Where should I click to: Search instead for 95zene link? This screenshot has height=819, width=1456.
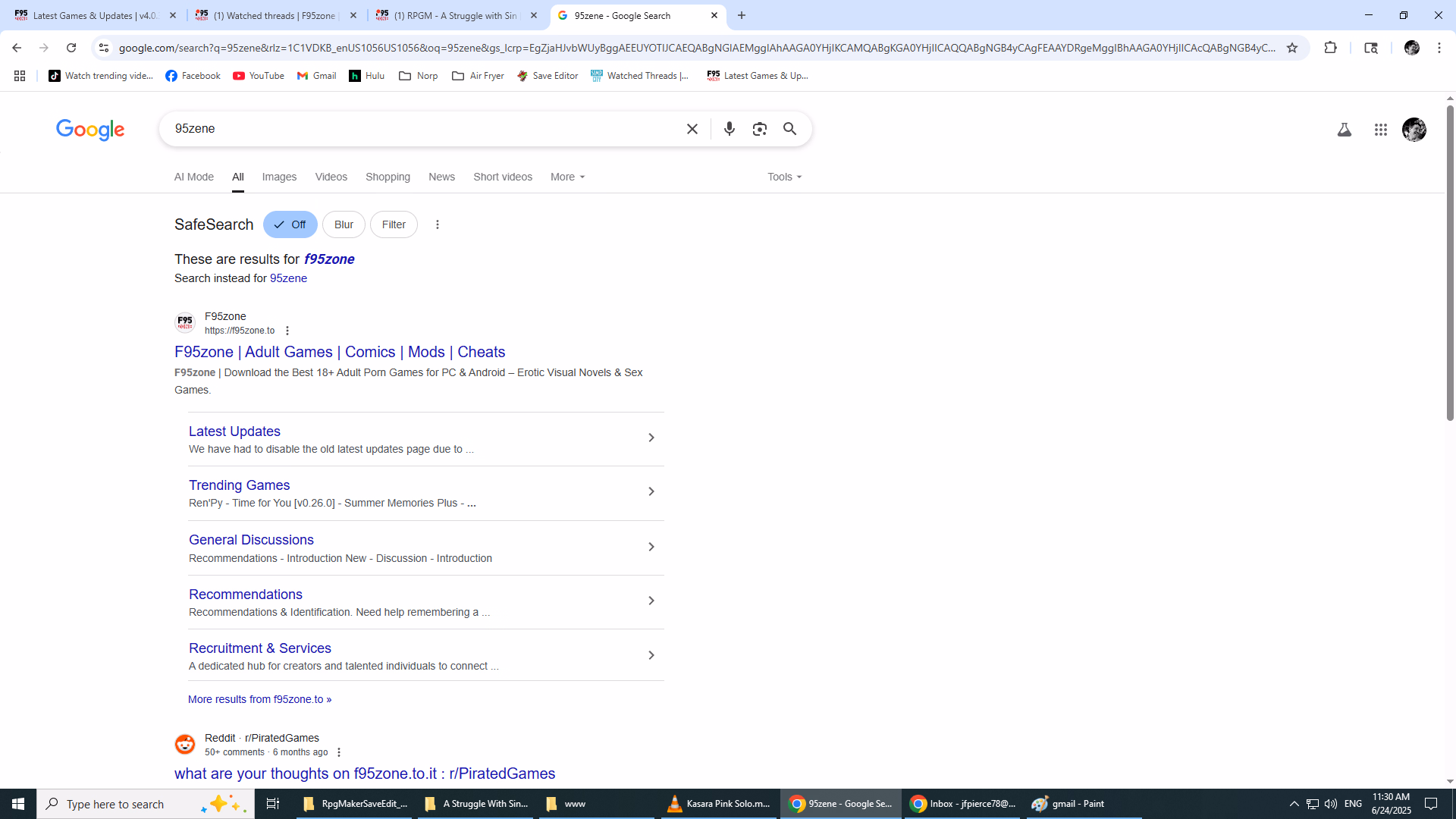coord(288,278)
